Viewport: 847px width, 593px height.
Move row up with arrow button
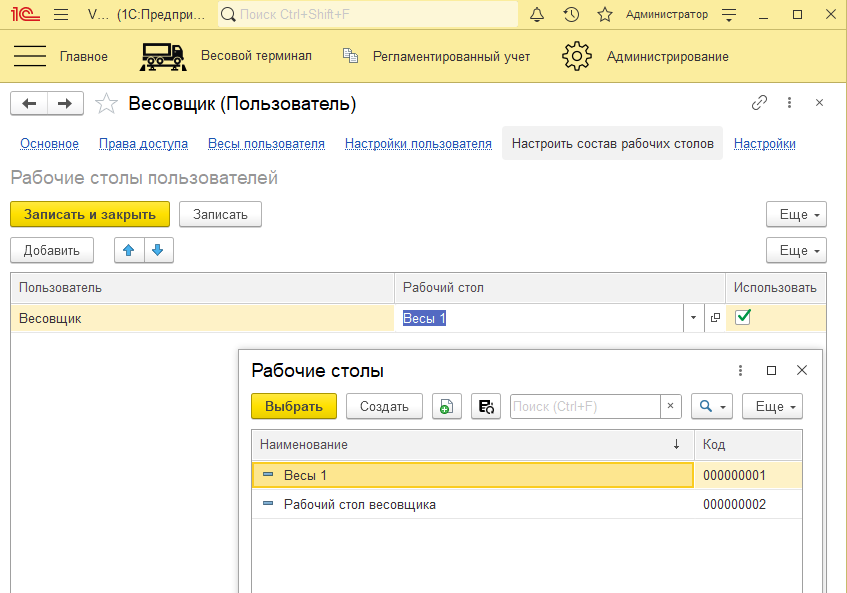pos(129,250)
